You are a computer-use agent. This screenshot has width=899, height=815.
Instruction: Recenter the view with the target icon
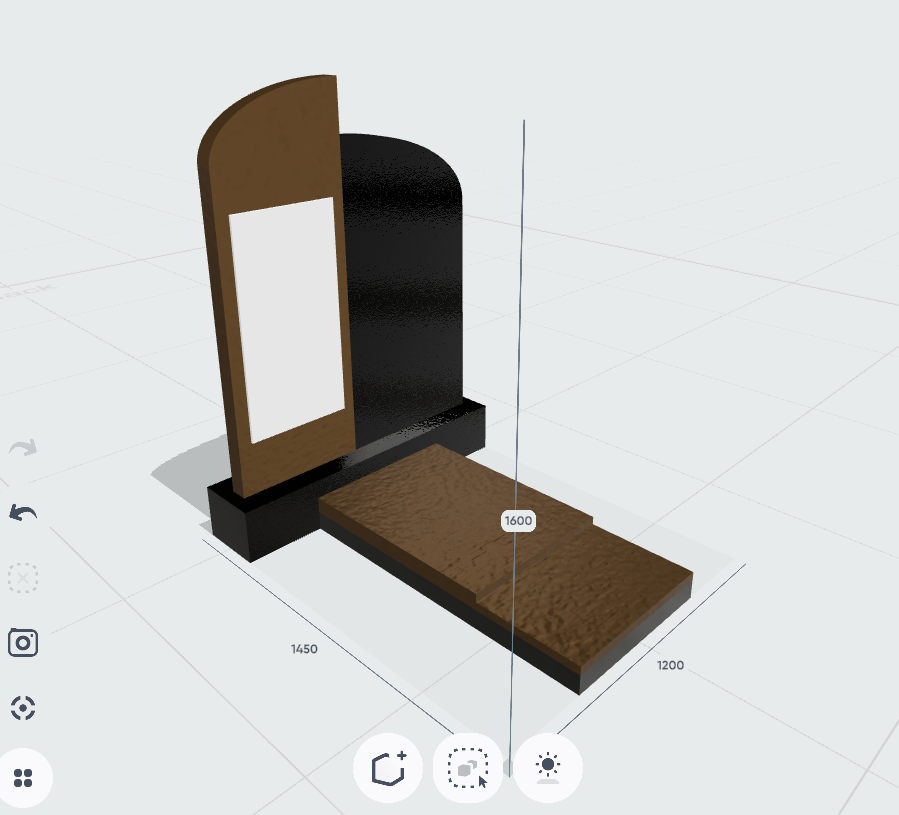[23, 708]
